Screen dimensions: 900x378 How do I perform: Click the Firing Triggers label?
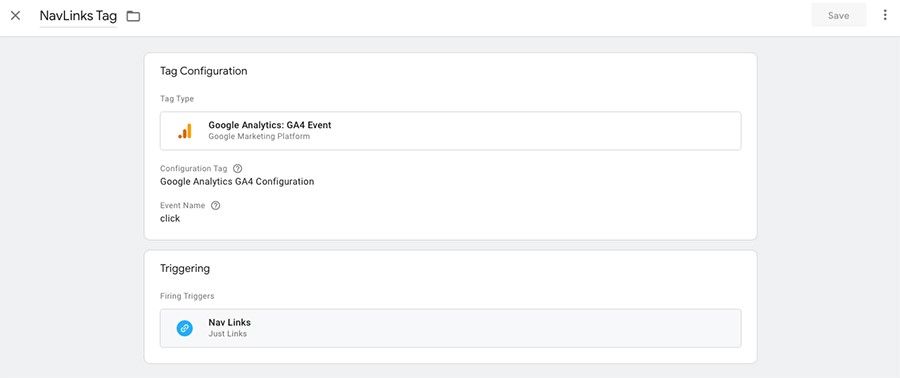[187, 296]
